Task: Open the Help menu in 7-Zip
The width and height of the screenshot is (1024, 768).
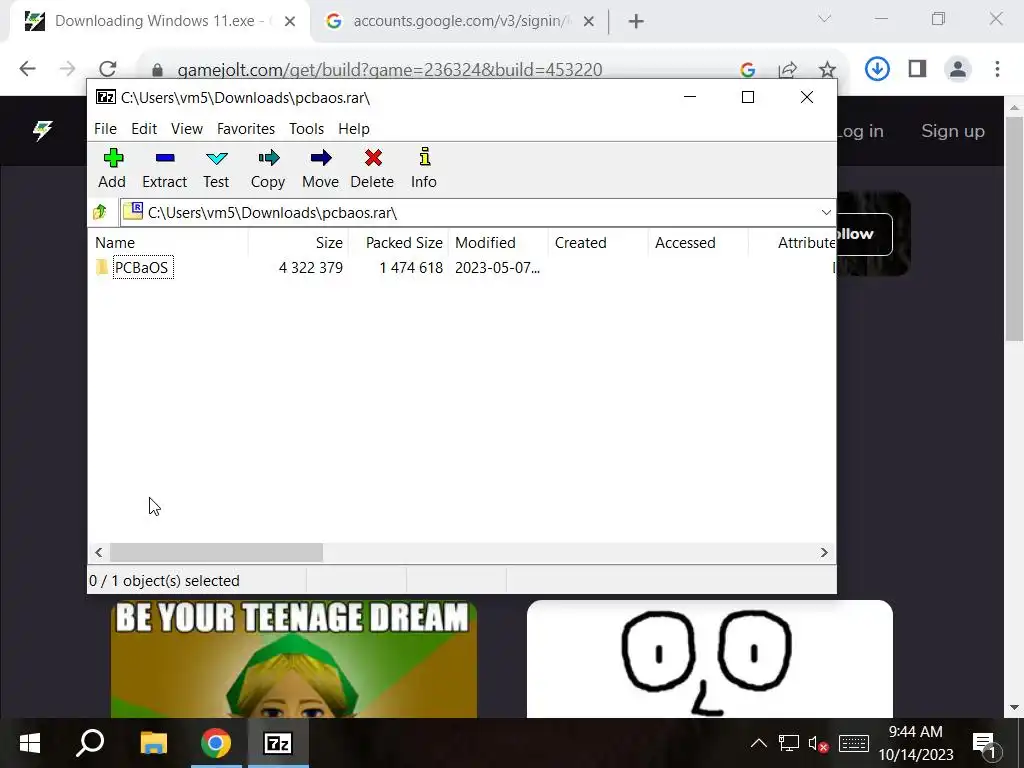Action: pyautogui.click(x=353, y=129)
